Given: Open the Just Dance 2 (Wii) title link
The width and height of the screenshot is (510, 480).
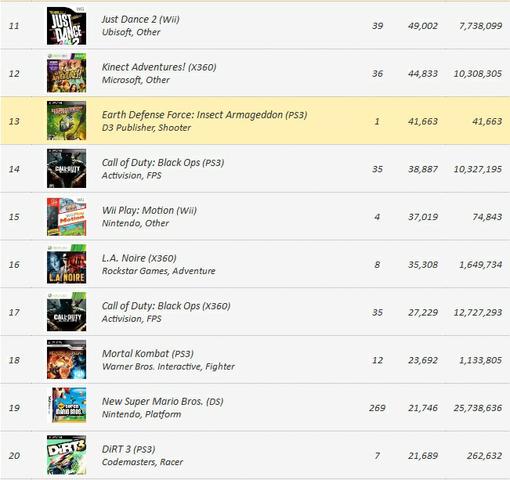Looking at the screenshot, I should tap(140, 19).
